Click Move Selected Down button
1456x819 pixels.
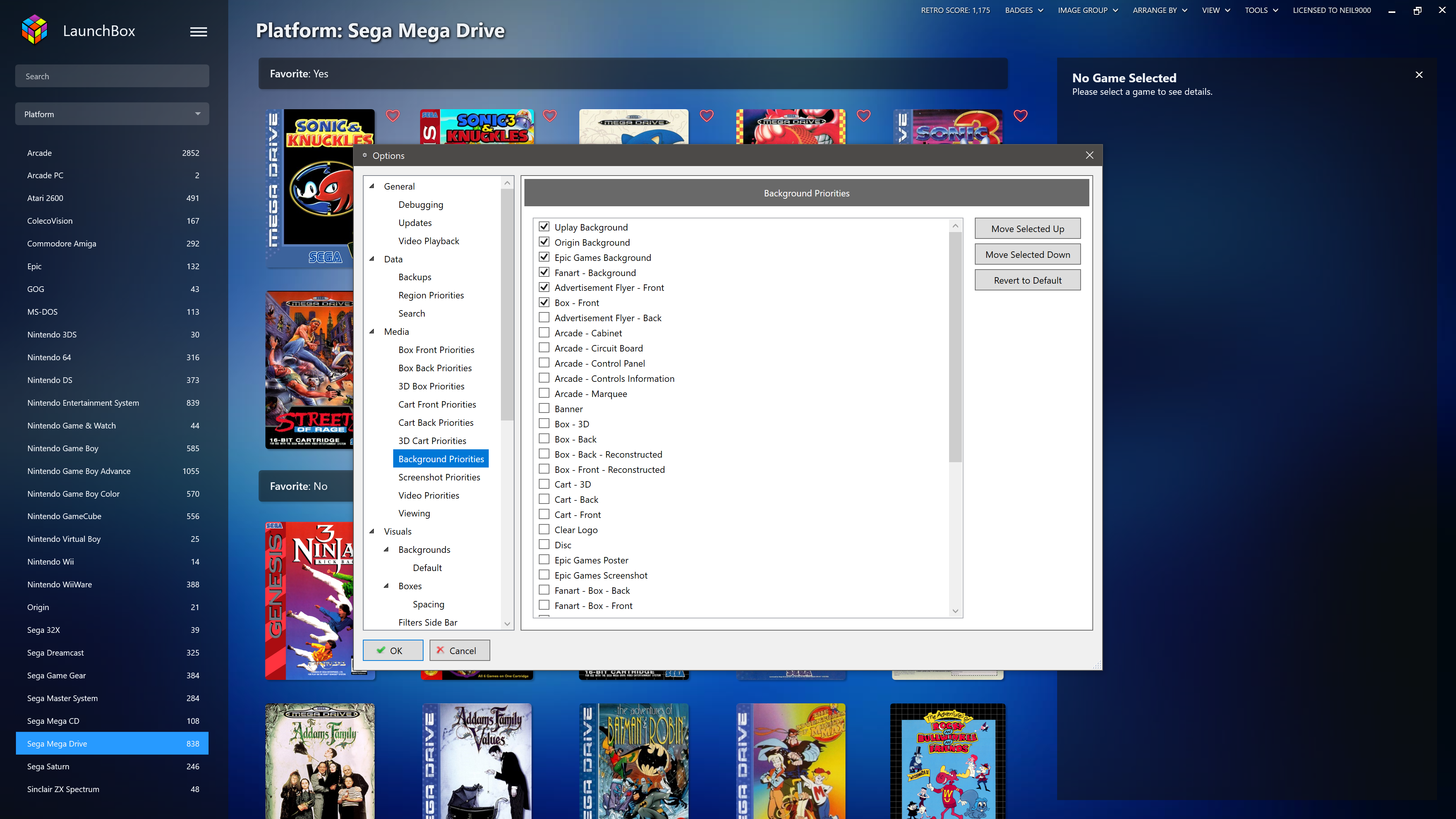1028,254
